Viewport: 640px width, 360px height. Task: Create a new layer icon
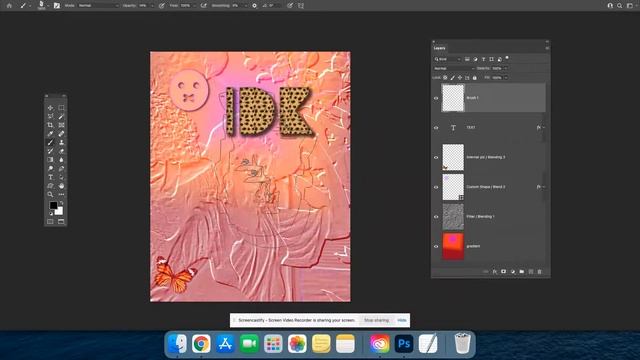tap(531, 271)
